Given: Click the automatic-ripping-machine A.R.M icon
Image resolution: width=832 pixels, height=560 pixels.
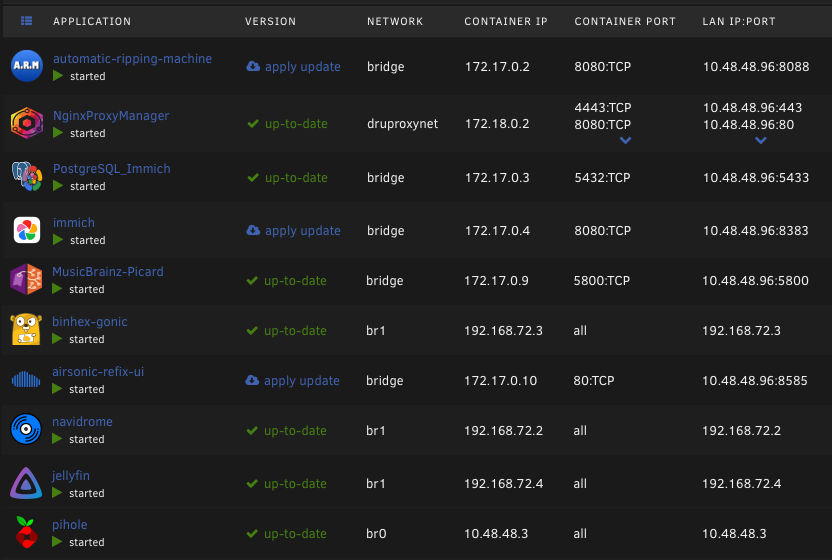Looking at the screenshot, I should click(x=27, y=66).
